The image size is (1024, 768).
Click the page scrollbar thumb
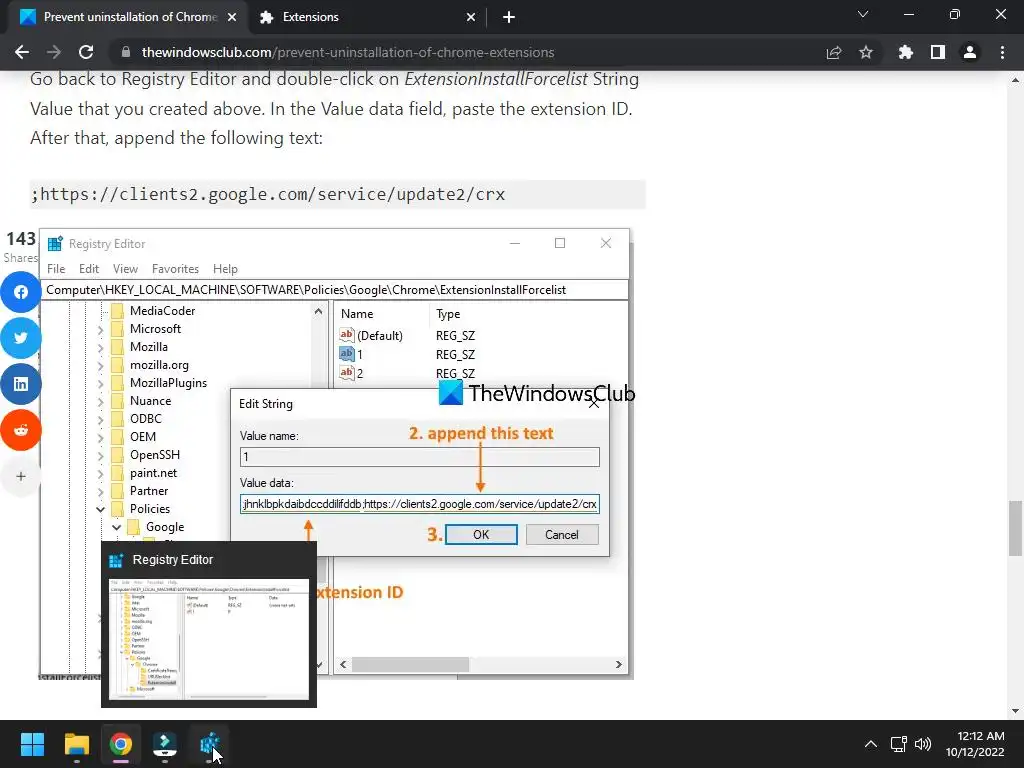(1015, 528)
